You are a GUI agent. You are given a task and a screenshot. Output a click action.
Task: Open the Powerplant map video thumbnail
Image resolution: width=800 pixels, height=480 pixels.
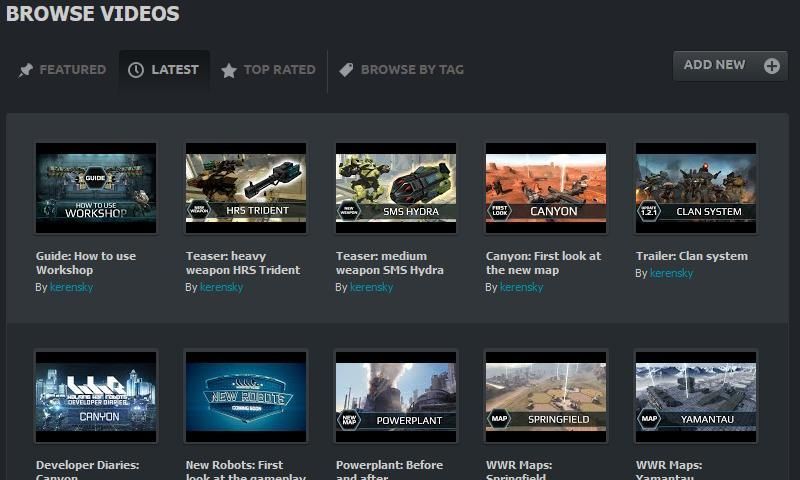tap(396, 396)
